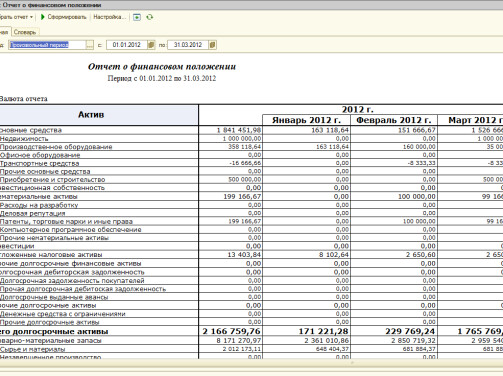
Task: Click ellipsis button of period type field
Action: pos(89,45)
